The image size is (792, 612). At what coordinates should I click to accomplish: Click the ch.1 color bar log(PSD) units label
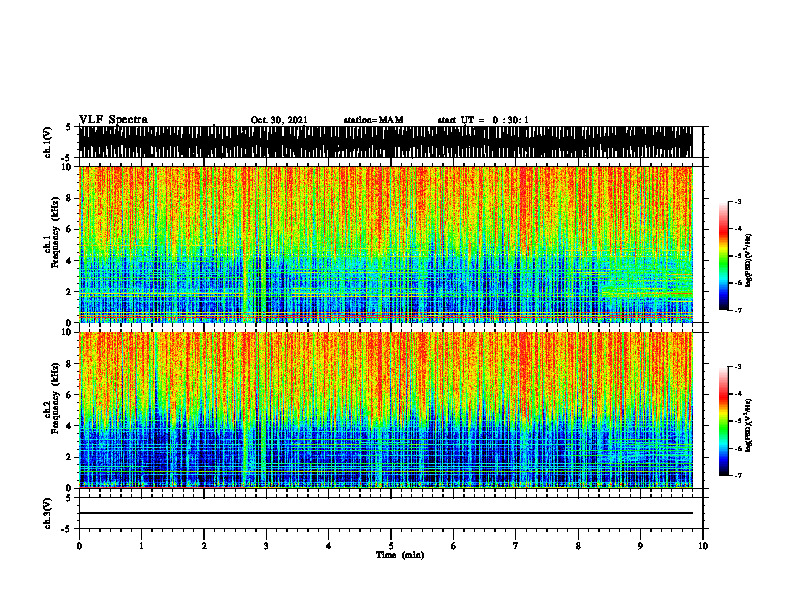pos(749,260)
